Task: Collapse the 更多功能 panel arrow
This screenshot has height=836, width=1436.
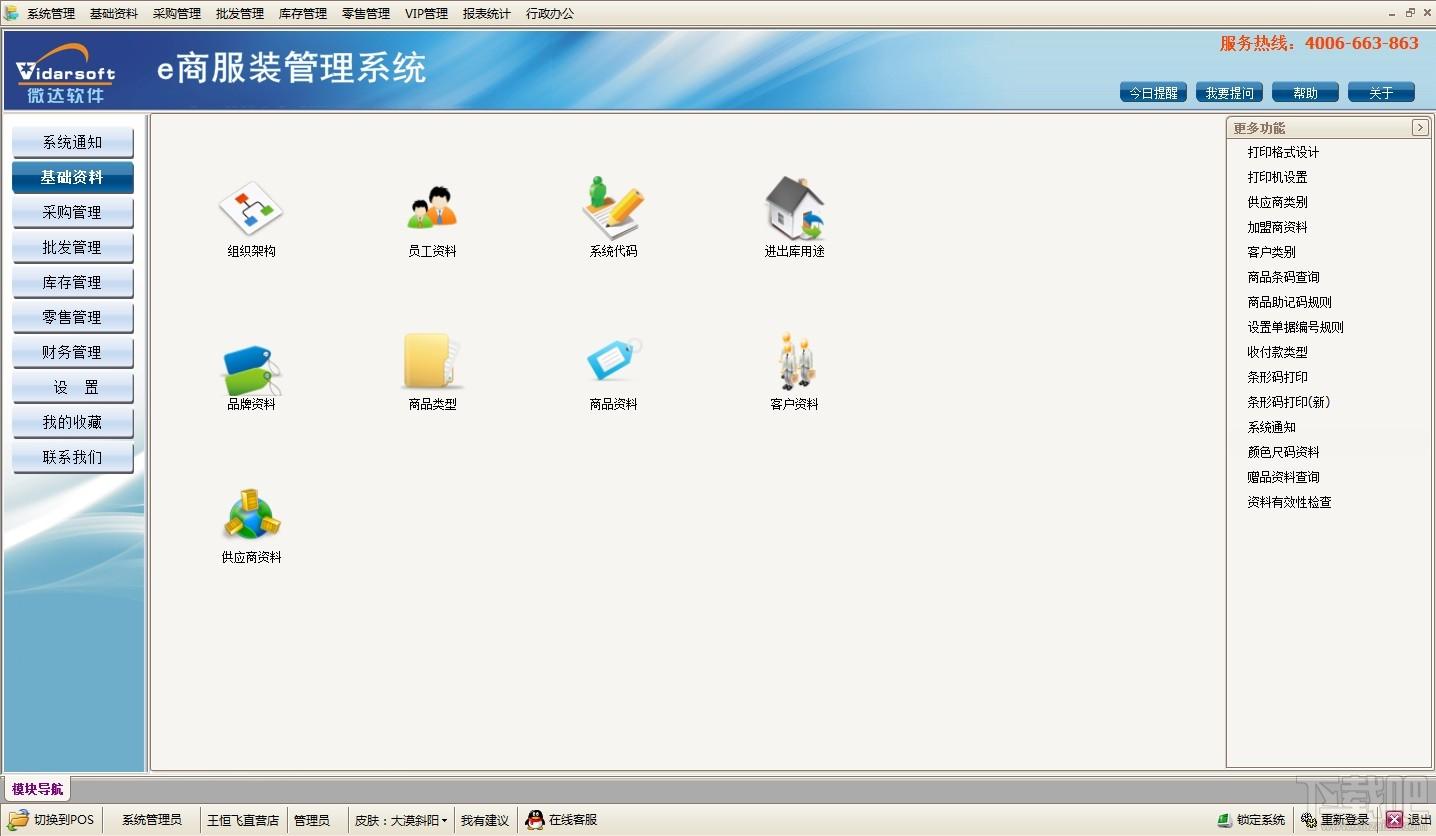Action: coord(1419,127)
